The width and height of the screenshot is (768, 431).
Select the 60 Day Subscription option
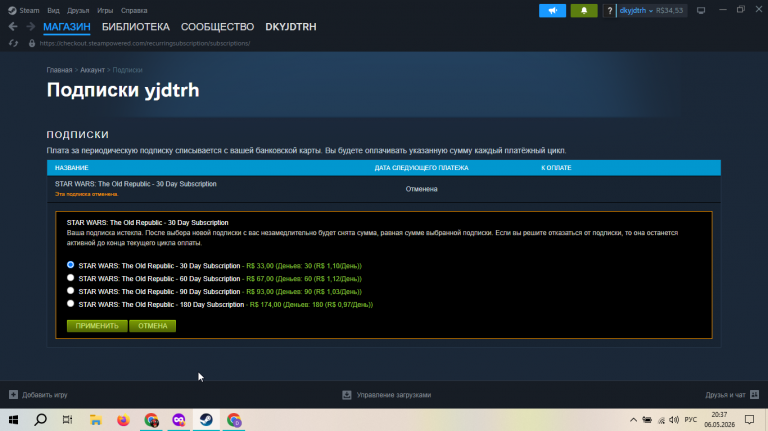coord(71,278)
